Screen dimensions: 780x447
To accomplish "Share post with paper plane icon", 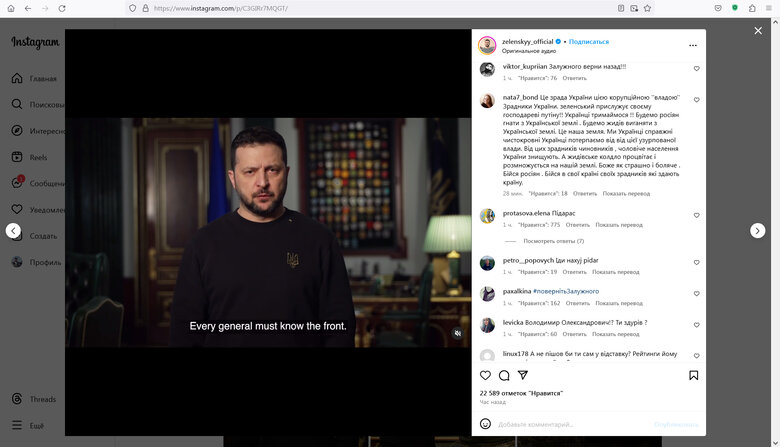I will (523, 375).
